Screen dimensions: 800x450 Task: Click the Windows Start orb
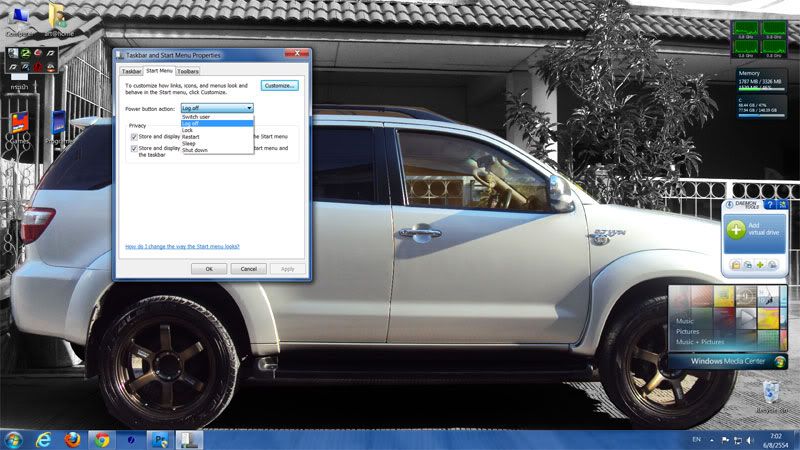tap(13, 439)
